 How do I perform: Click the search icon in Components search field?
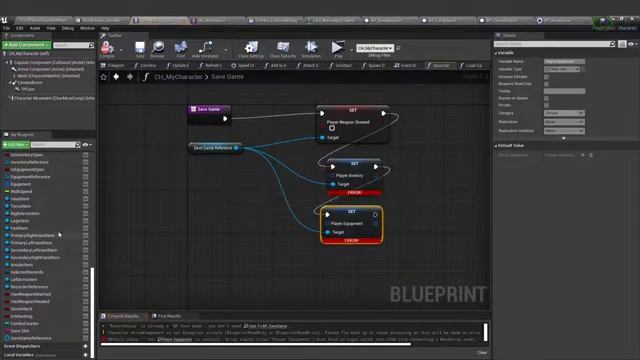coord(91,45)
